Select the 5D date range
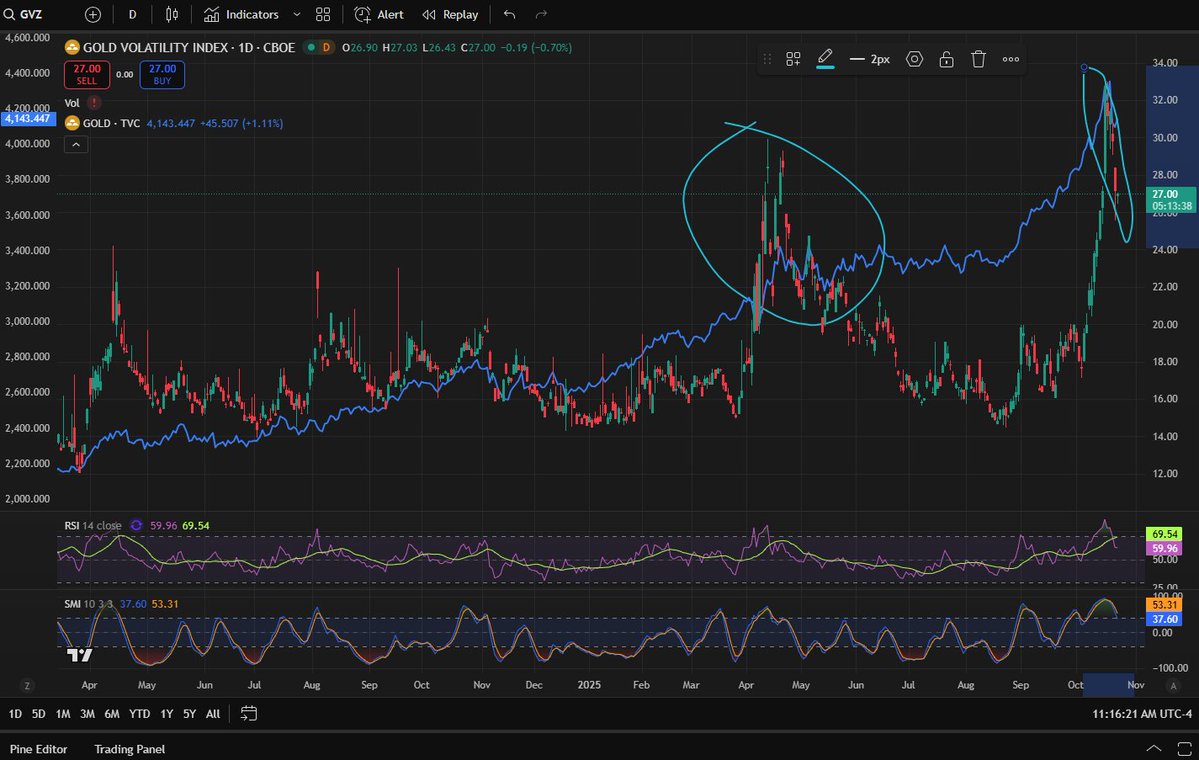 tap(38, 714)
